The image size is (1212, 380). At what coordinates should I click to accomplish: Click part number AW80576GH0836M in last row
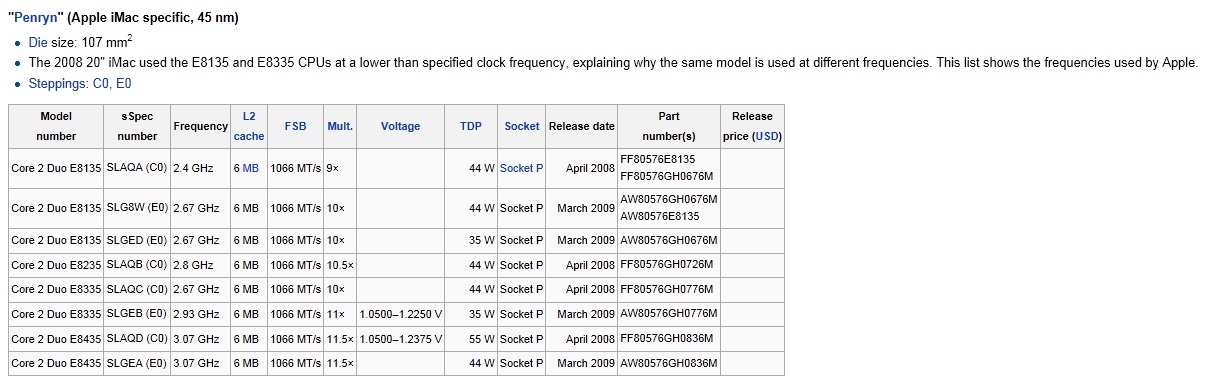pos(666,362)
